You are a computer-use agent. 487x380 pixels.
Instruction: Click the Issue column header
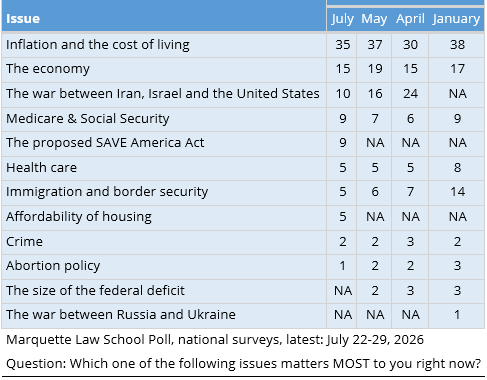click(x=23, y=19)
